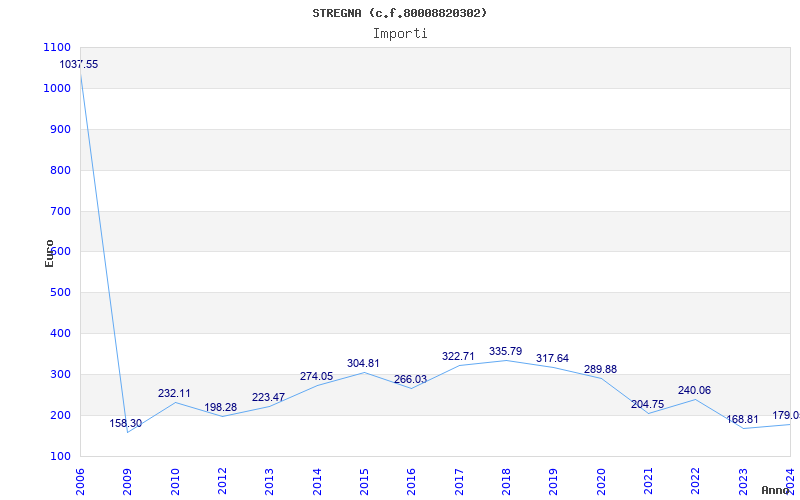Click the 274.05 data value label

tap(316, 377)
